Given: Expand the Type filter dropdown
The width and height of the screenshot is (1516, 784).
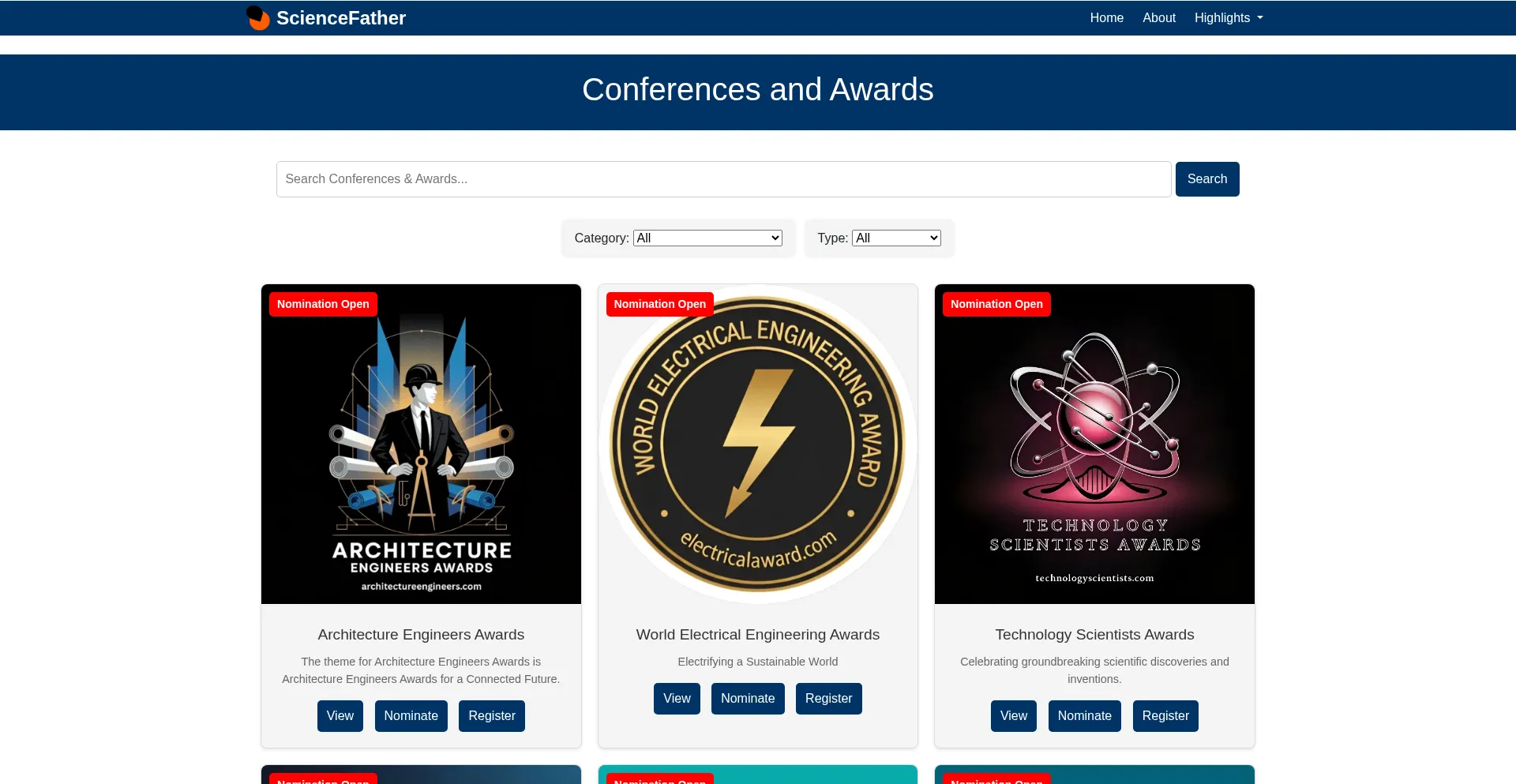Looking at the screenshot, I should (x=896, y=238).
